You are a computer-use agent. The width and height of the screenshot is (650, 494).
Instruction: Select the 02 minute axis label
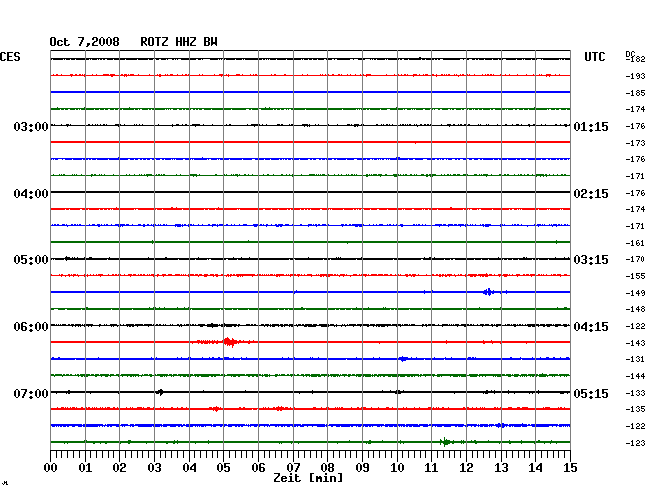[119, 468]
